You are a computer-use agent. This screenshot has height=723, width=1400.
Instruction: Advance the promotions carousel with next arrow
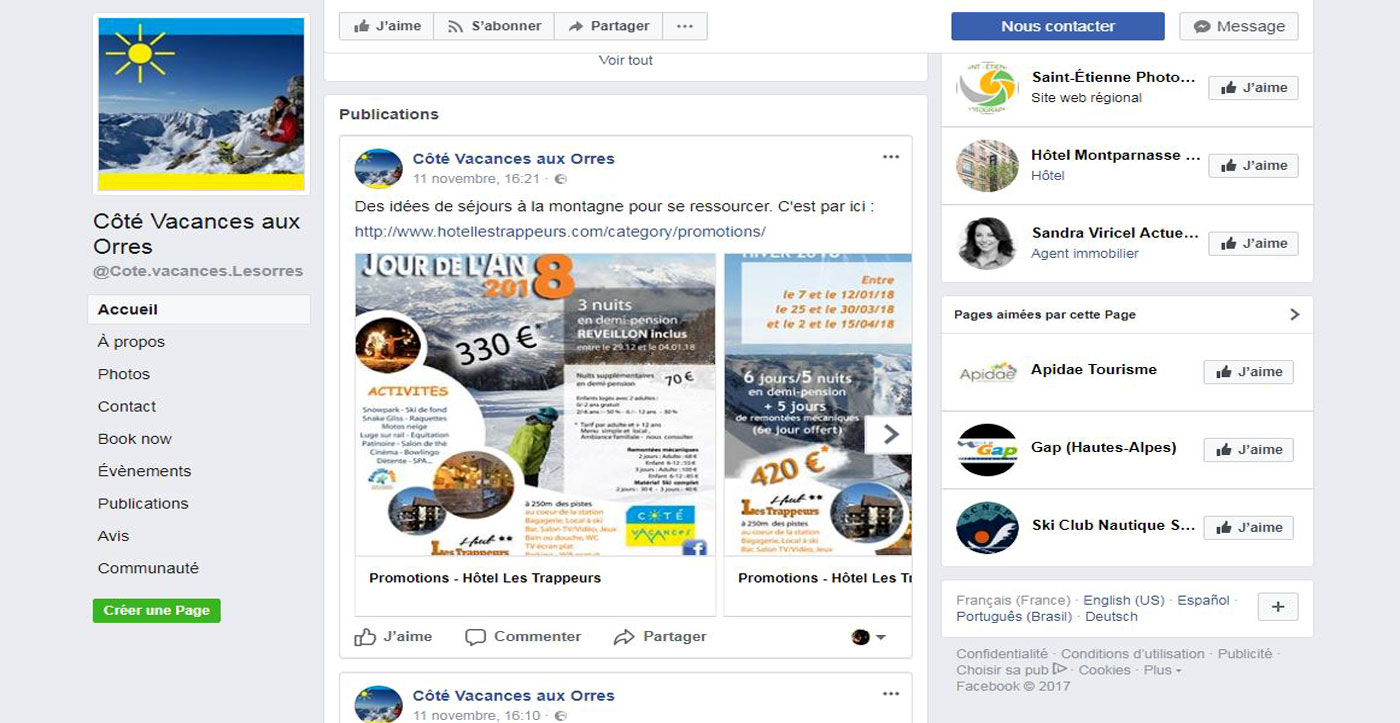pyautogui.click(x=889, y=434)
